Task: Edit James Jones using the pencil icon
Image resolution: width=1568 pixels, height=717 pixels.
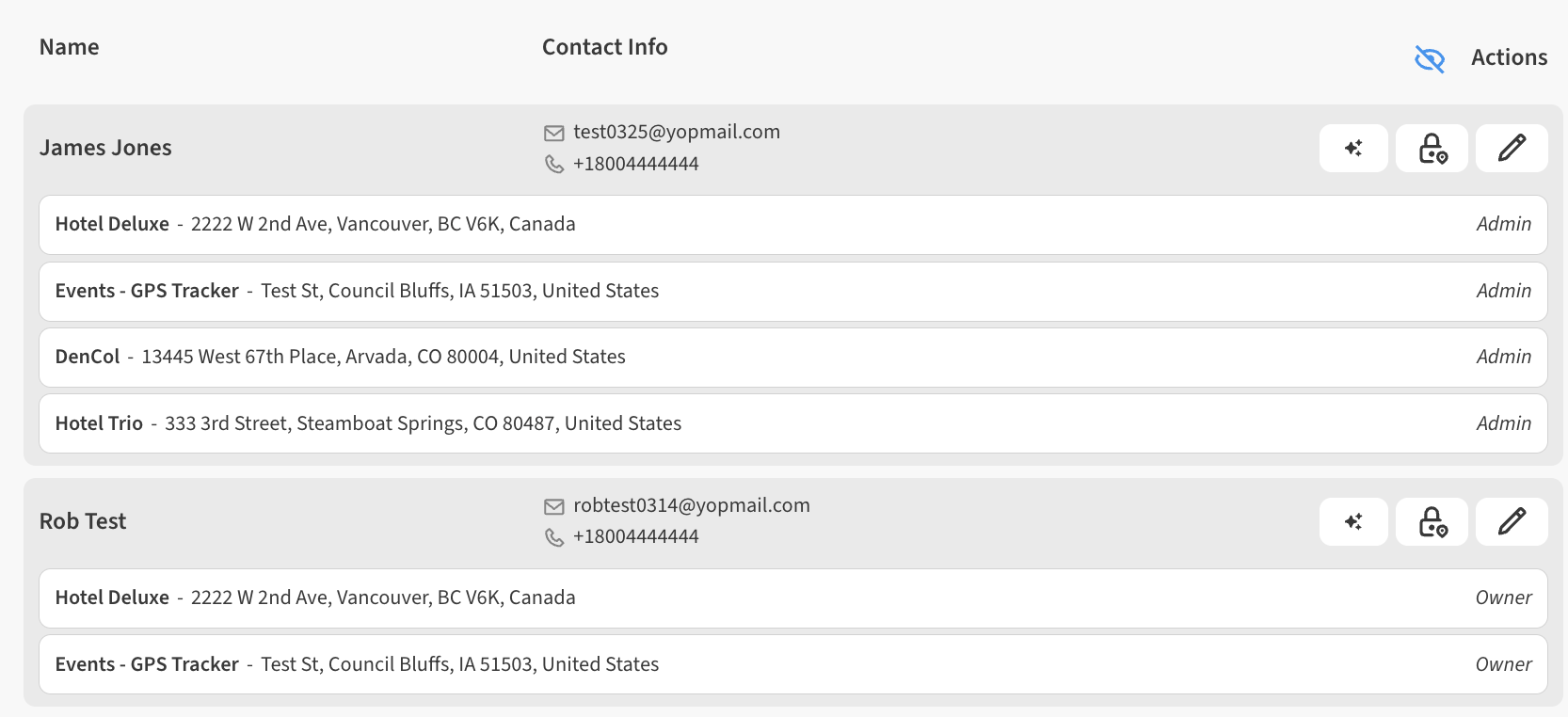Action: 1512,148
